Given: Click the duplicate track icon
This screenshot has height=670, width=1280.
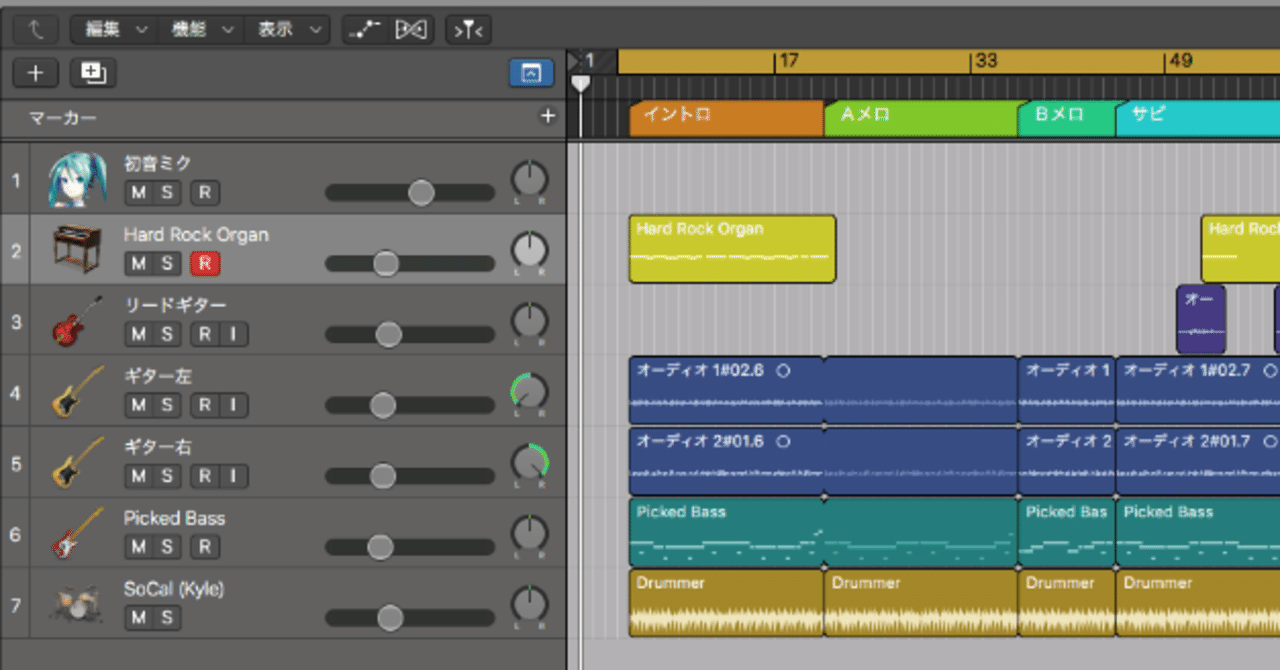Looking at the screenshot, I should tap(94, 73).
